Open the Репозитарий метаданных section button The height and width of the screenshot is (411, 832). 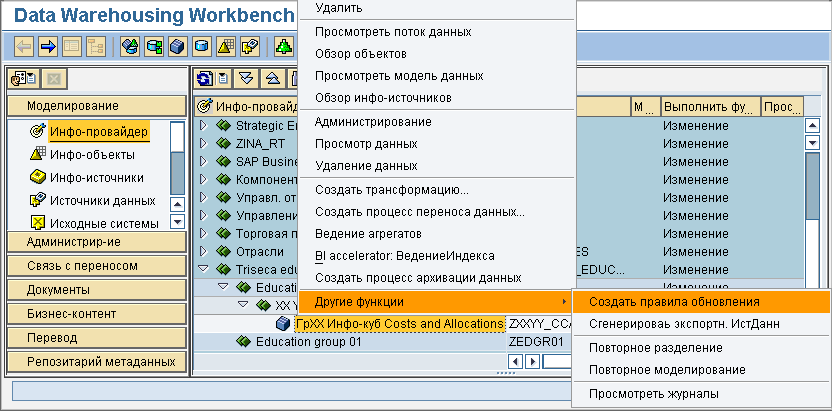tap(97, 362)
